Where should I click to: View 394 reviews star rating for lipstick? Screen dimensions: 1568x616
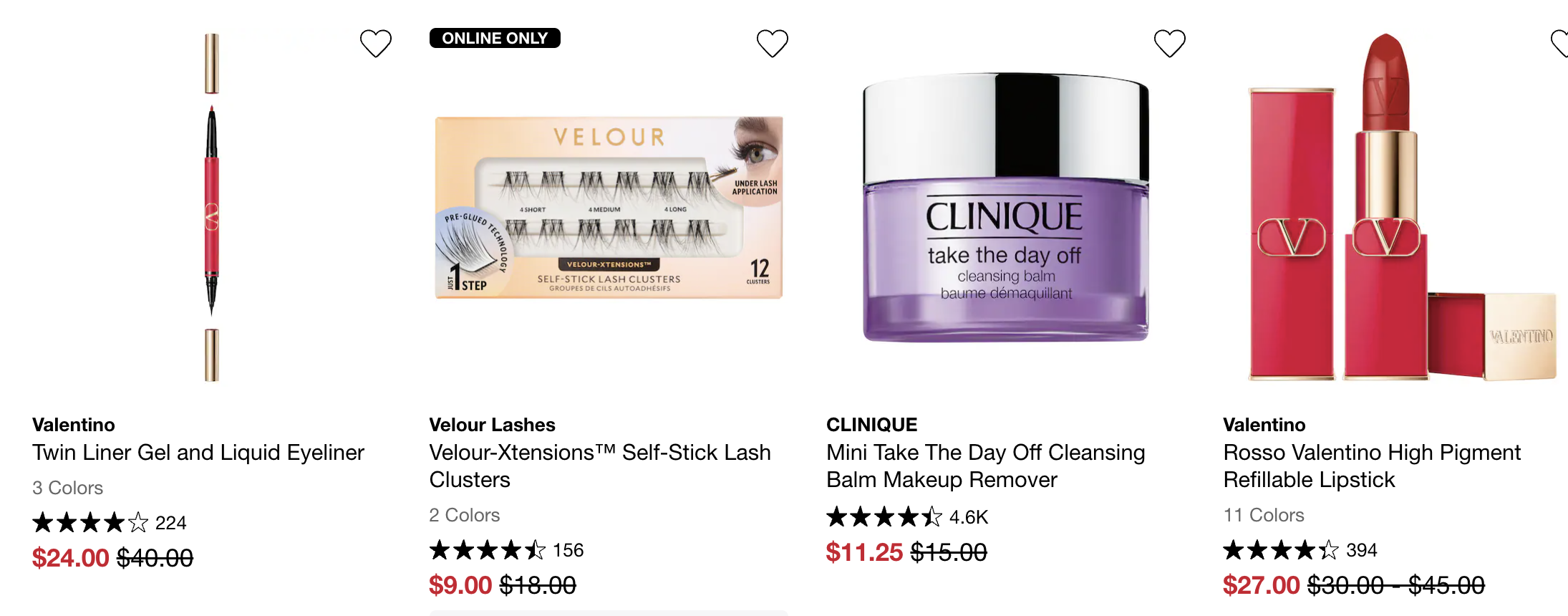tap(1300, 550)
